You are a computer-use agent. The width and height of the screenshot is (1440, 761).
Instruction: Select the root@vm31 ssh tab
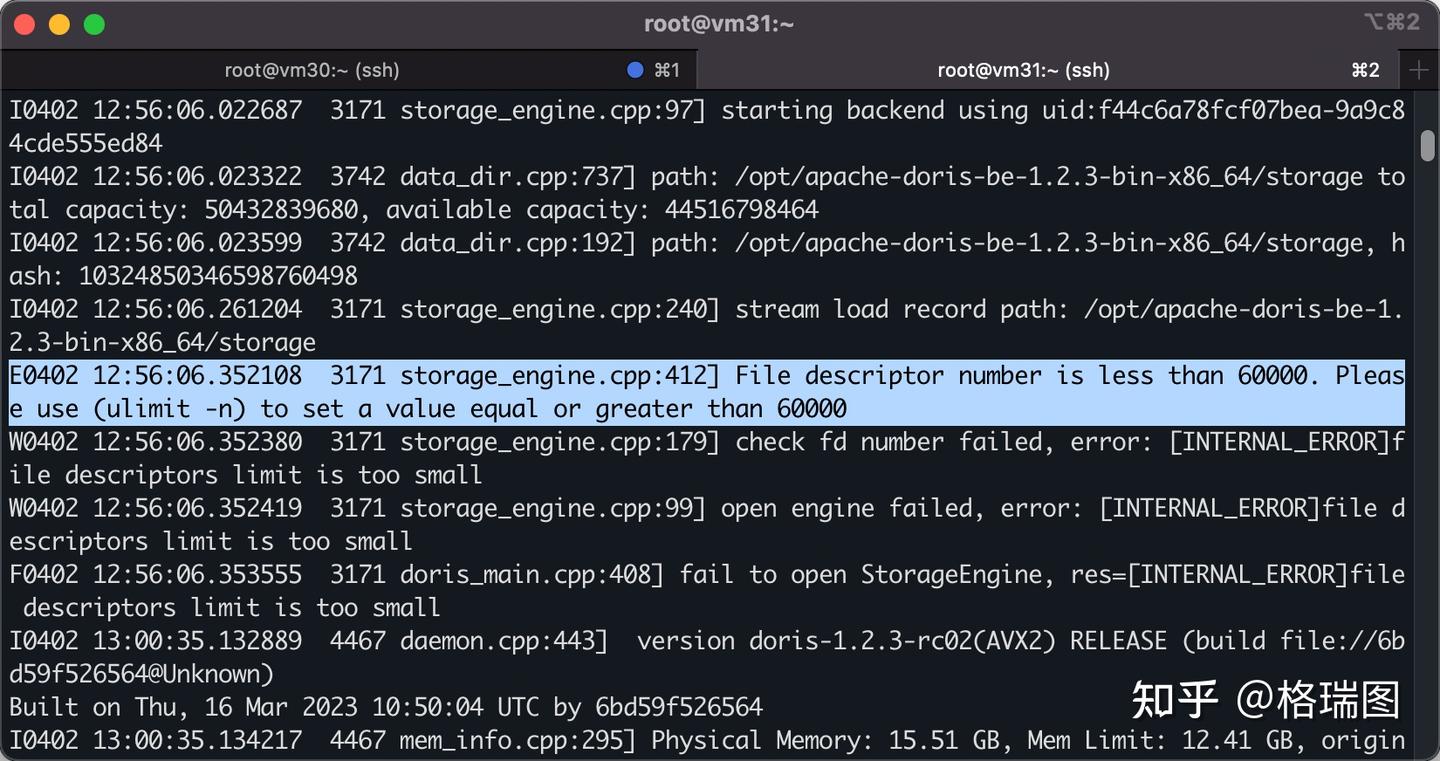[x=1023, y=70]
